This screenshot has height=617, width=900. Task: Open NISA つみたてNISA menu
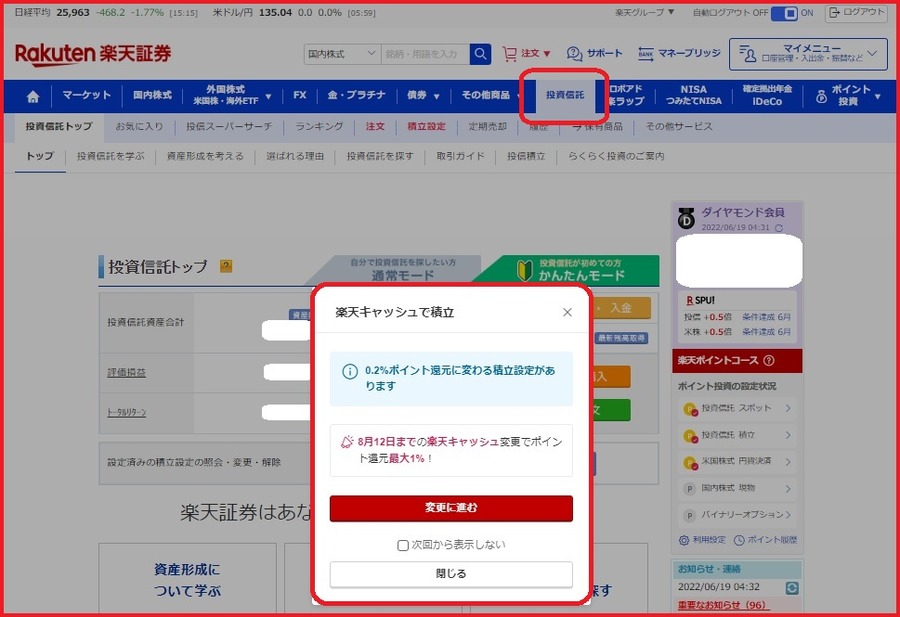click(693, 95)
